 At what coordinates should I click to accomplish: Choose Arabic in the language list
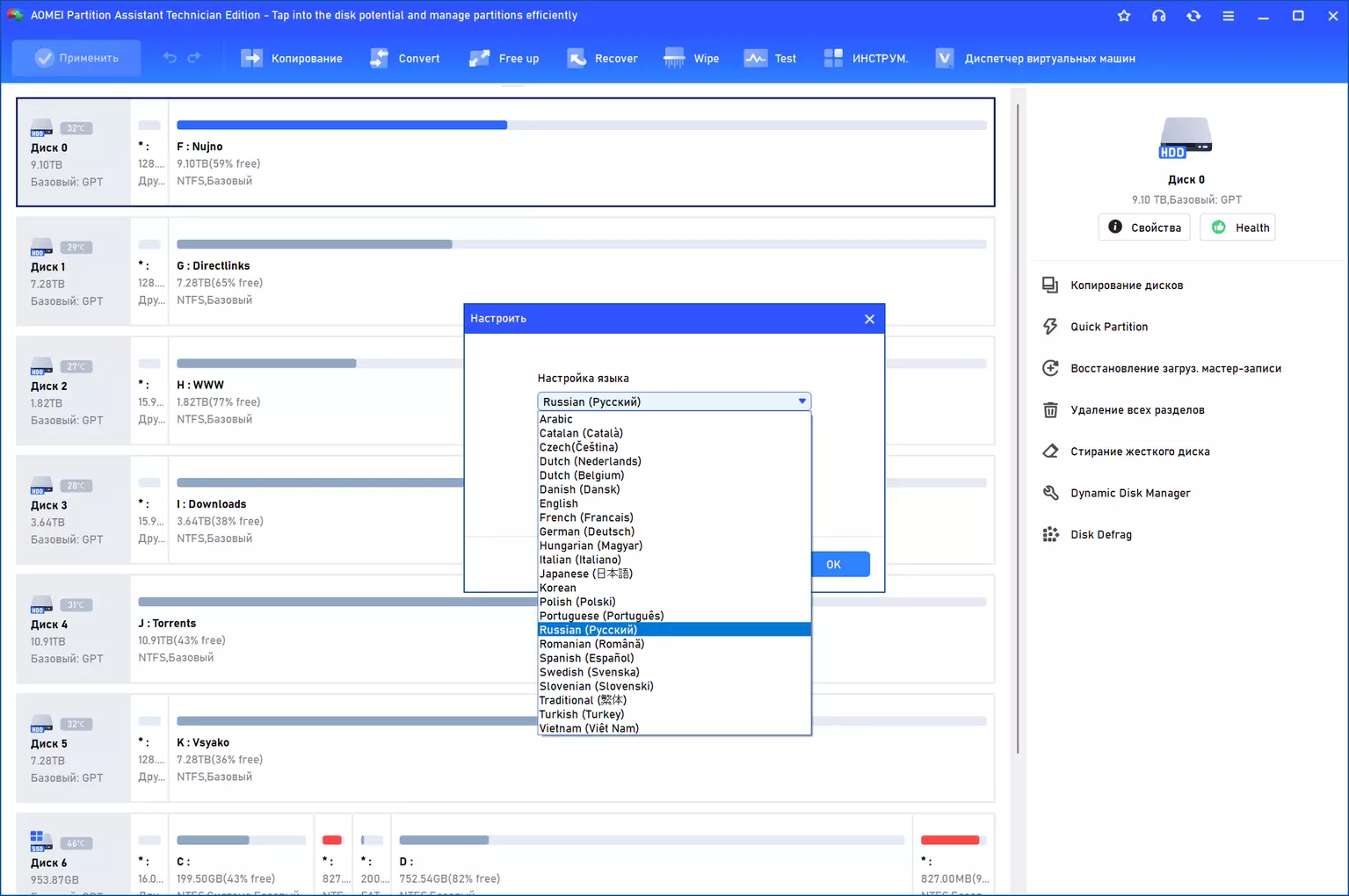click(674, 419)
